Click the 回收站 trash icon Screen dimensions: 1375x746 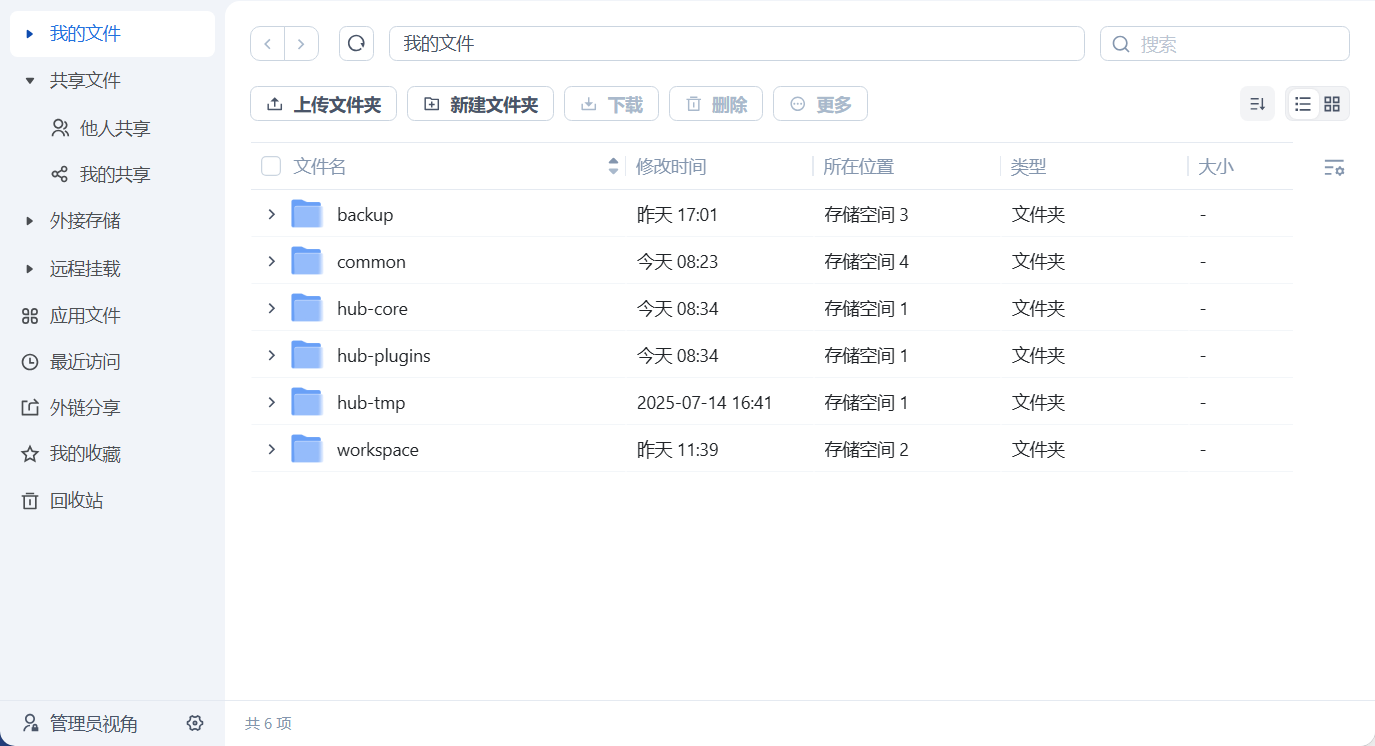30,500
